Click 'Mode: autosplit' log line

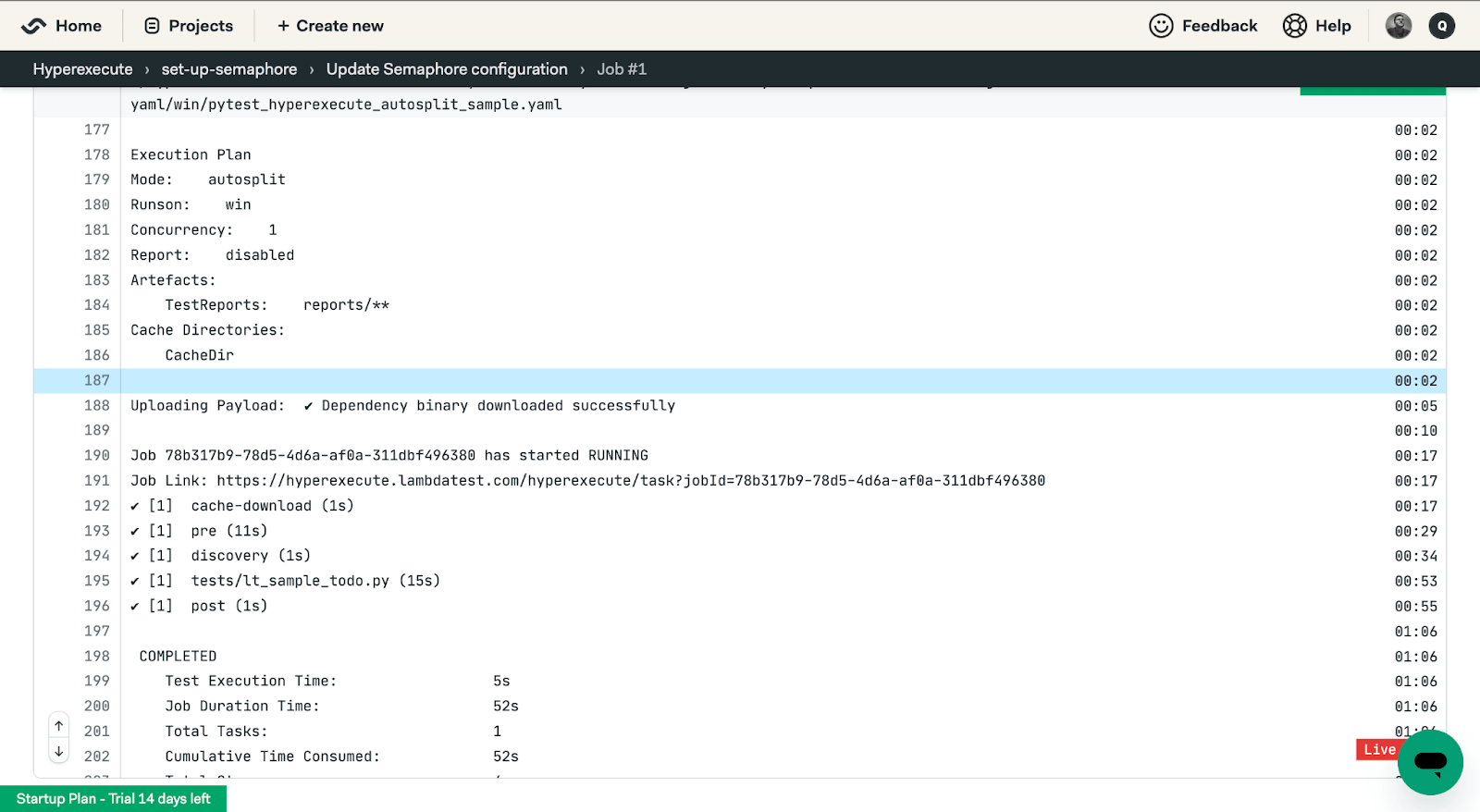tap(208, 179)
